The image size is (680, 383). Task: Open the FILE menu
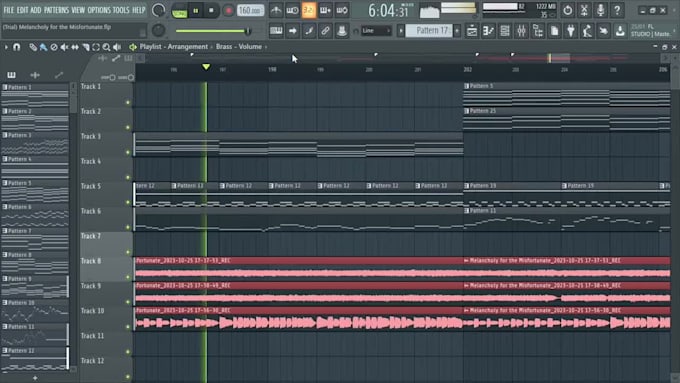pyautogui.click(x=8, y=10)
